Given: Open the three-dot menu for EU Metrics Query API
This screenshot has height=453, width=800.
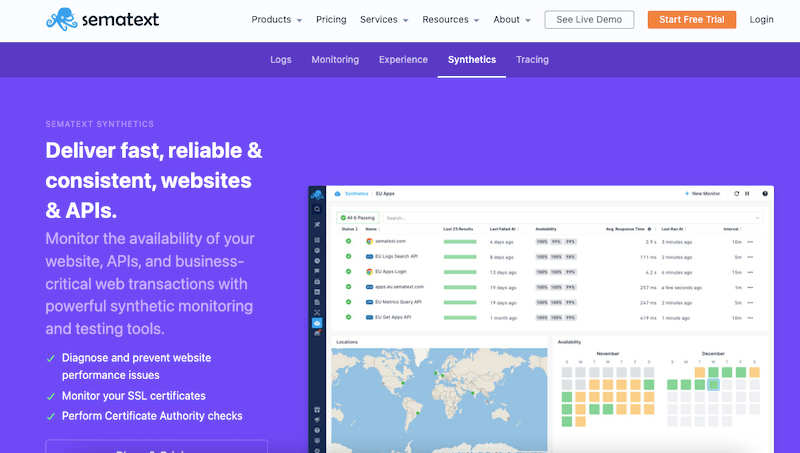Looking at the screenshot, I should [x=751, y=303].
